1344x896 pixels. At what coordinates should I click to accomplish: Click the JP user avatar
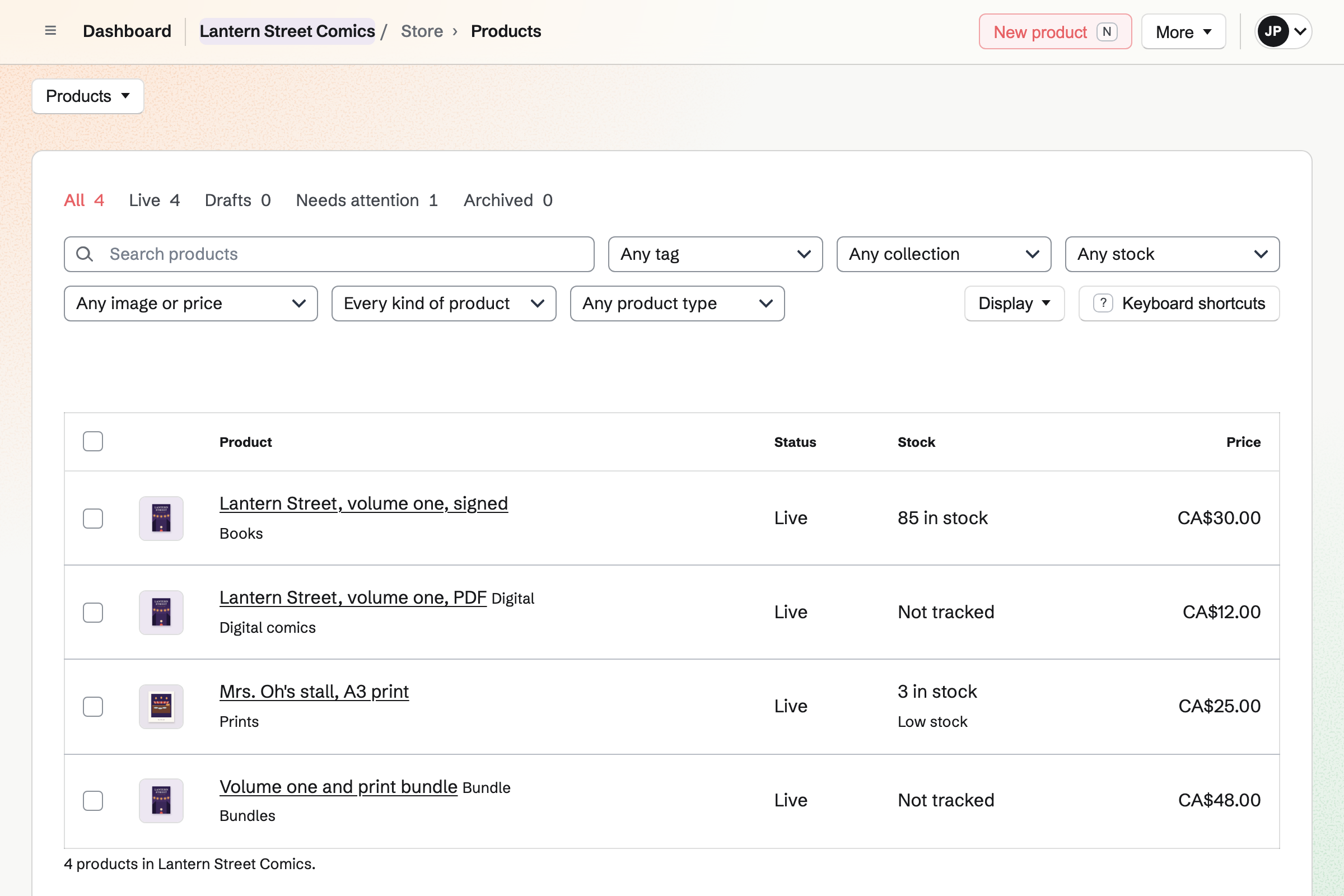(1272, 31)
